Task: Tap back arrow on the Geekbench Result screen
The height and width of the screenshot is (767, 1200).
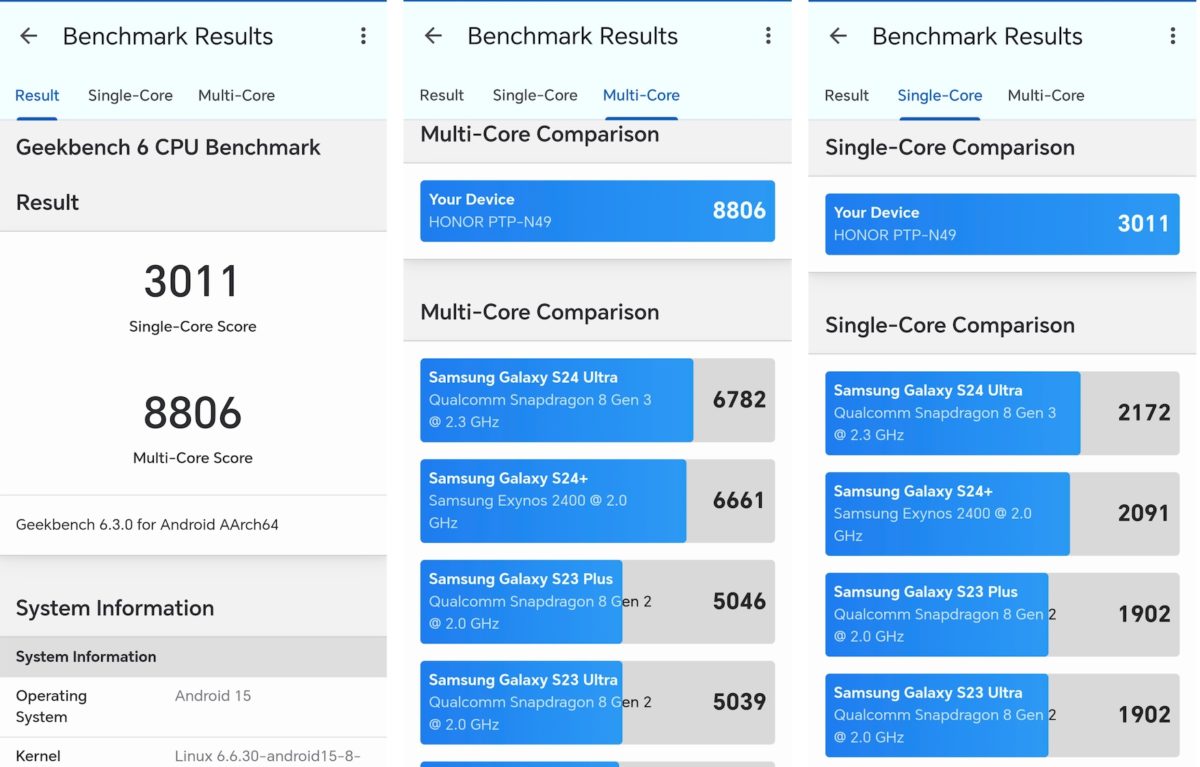Action: pos(29,36)
